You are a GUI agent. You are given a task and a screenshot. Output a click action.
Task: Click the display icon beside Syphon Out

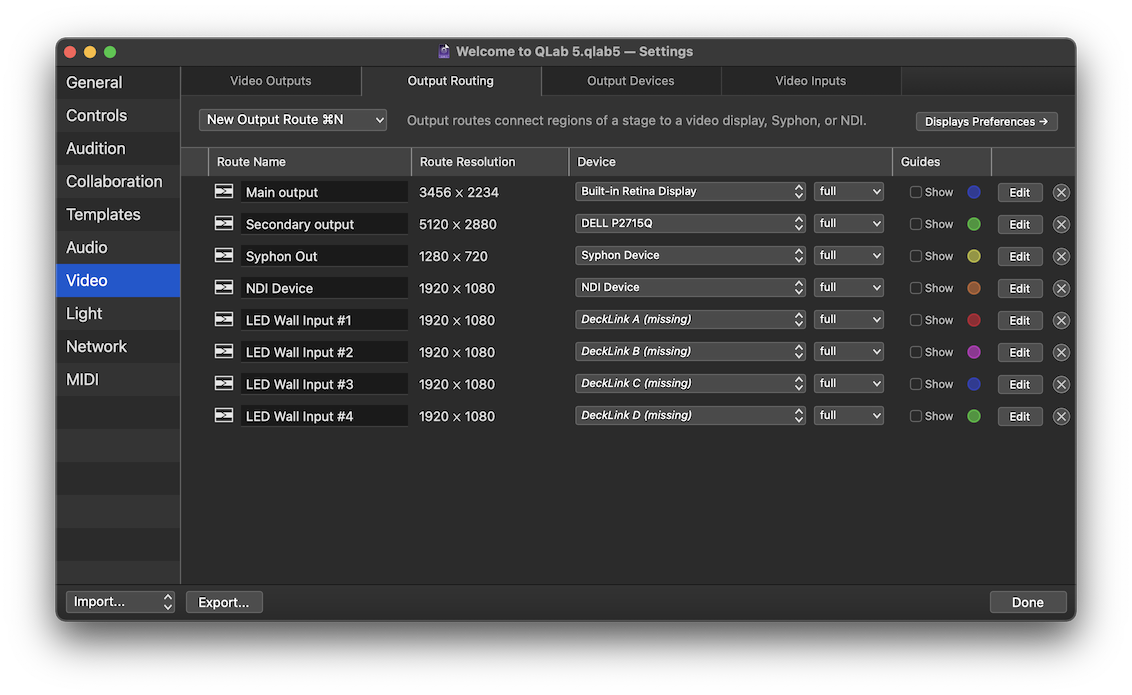pos(223,255)
